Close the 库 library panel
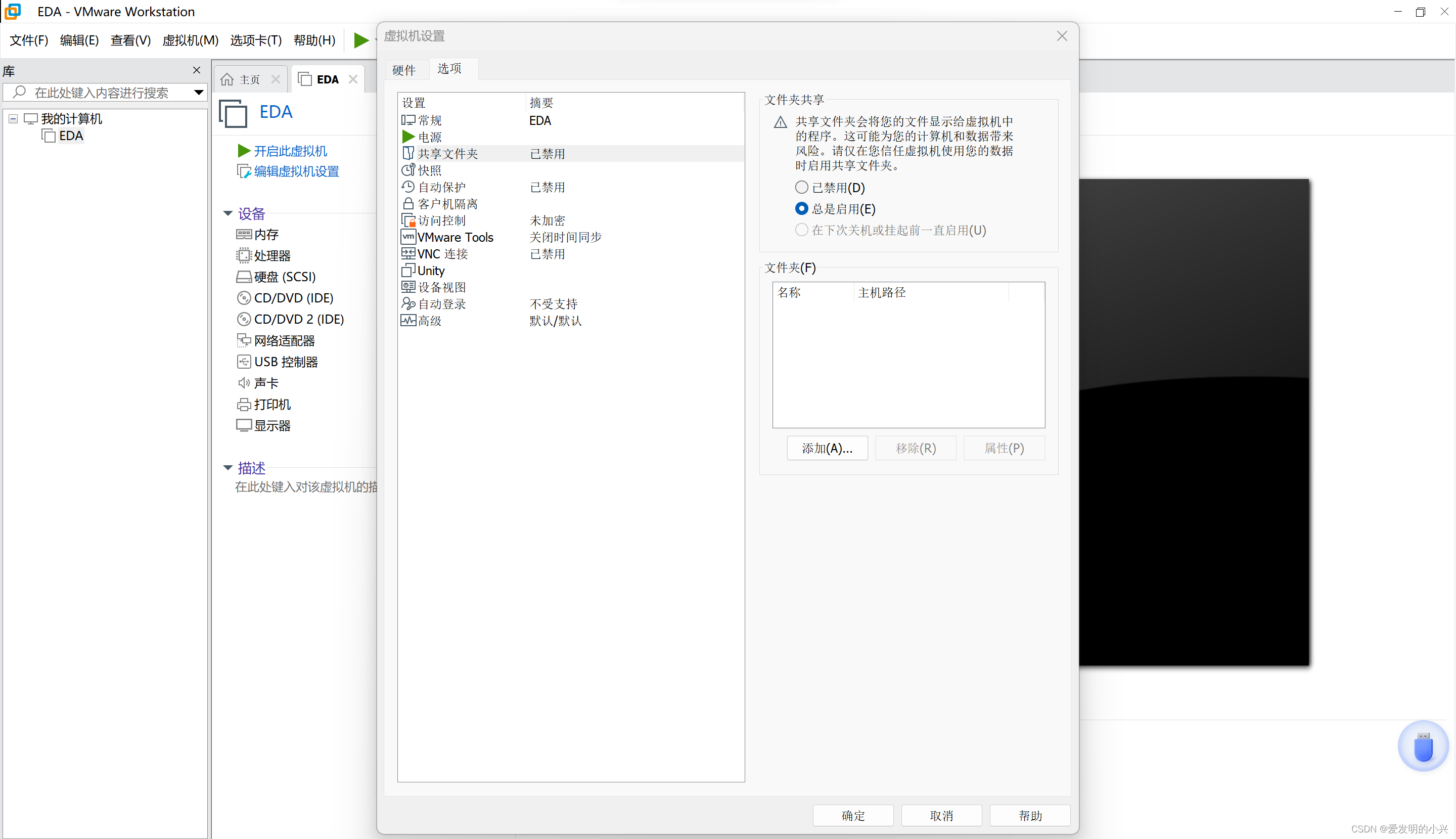1456x839 pixels. [196, 70]
